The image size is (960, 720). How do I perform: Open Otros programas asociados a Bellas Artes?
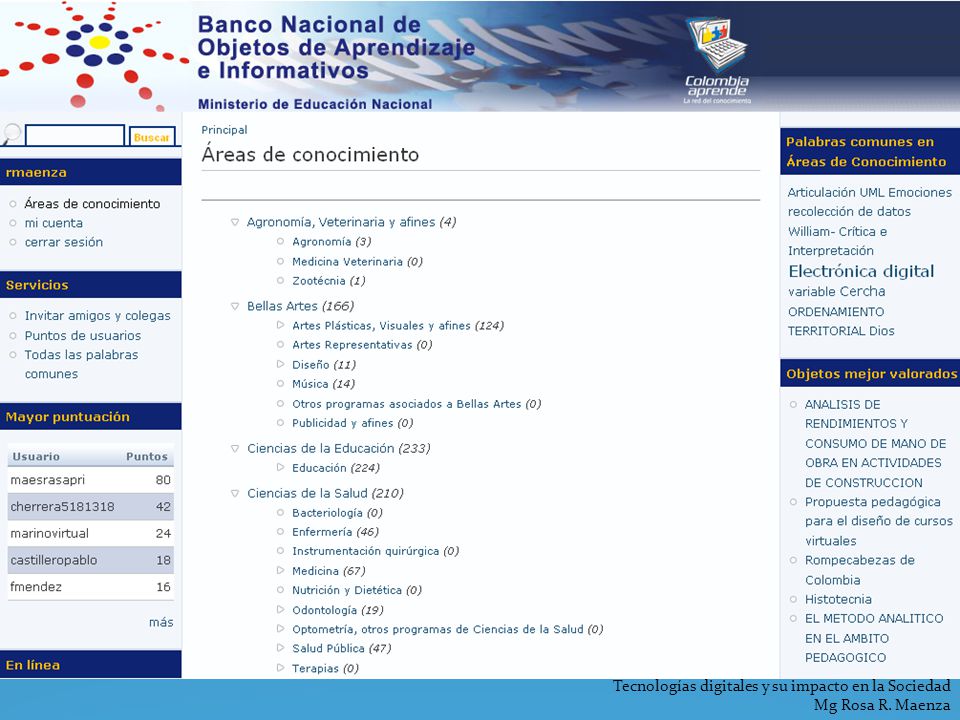tap(416, 404)
